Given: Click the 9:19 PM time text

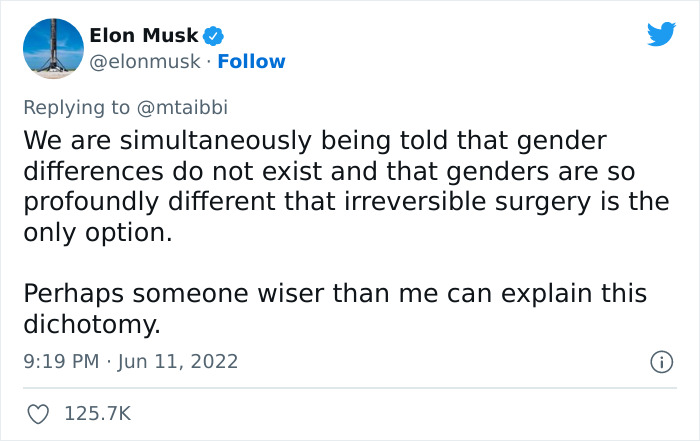Looking at the screenshot, I should click(59, 361).
